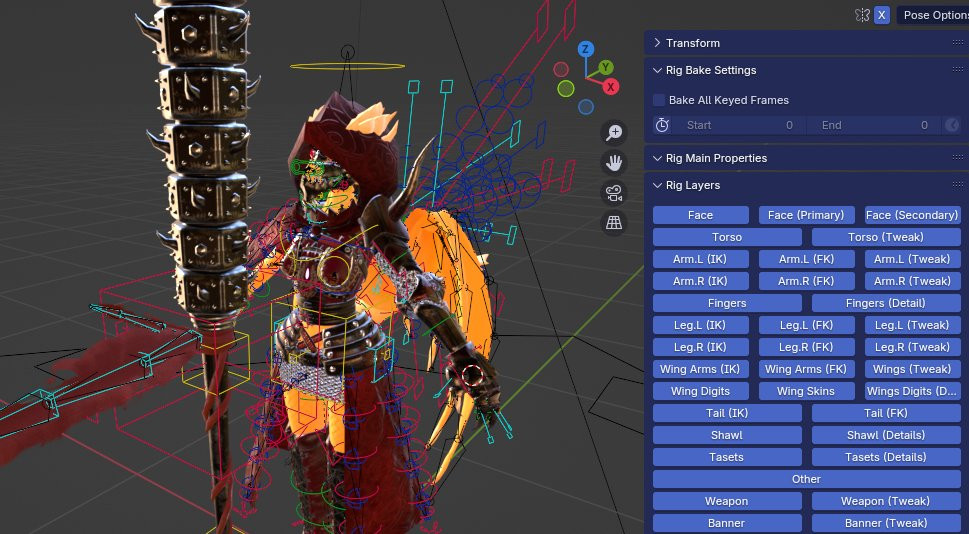969x534 pixels.
Task: Toggle Arm.L (Tweak) layer
Action: 912,259
